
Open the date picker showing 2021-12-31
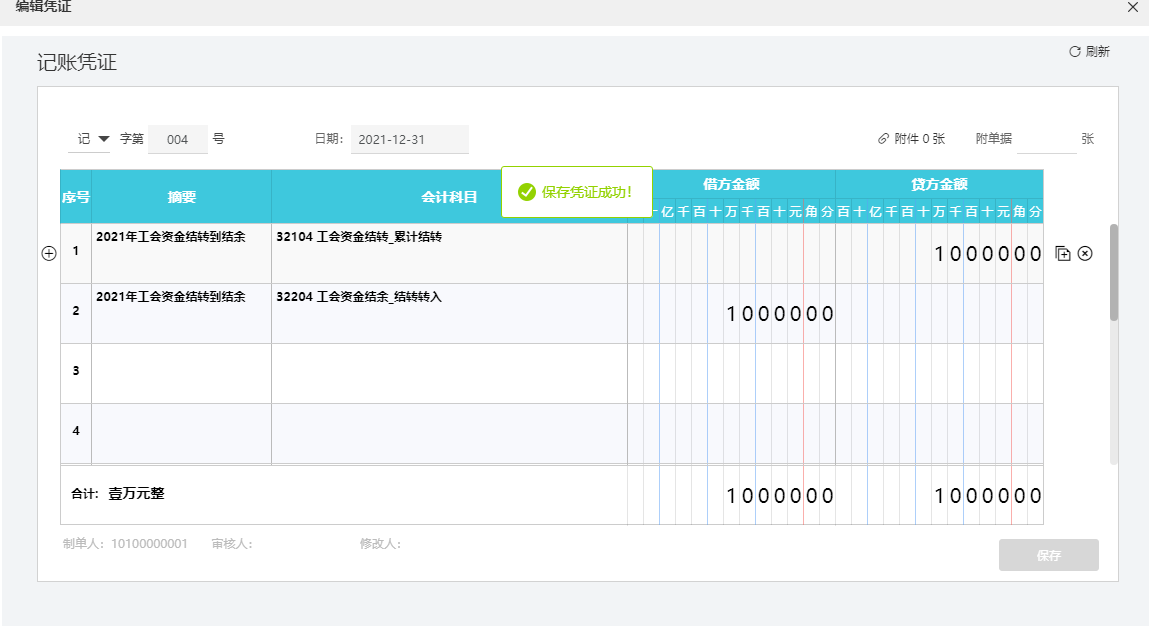tap(409, 140)
